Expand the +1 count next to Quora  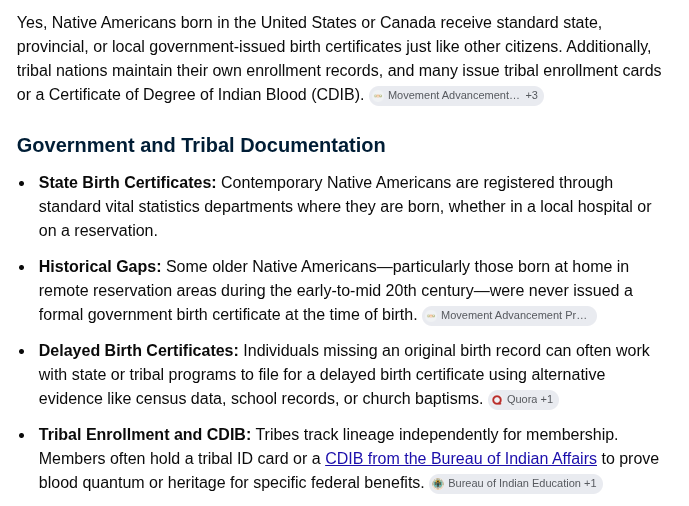pos(547,400)
